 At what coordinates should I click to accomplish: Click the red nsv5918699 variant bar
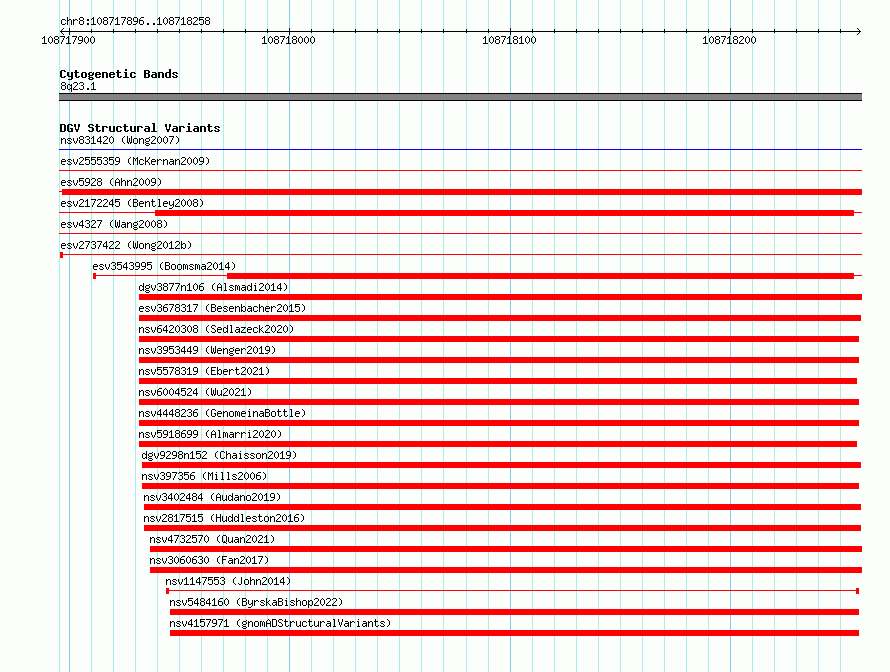click(498, 444)
